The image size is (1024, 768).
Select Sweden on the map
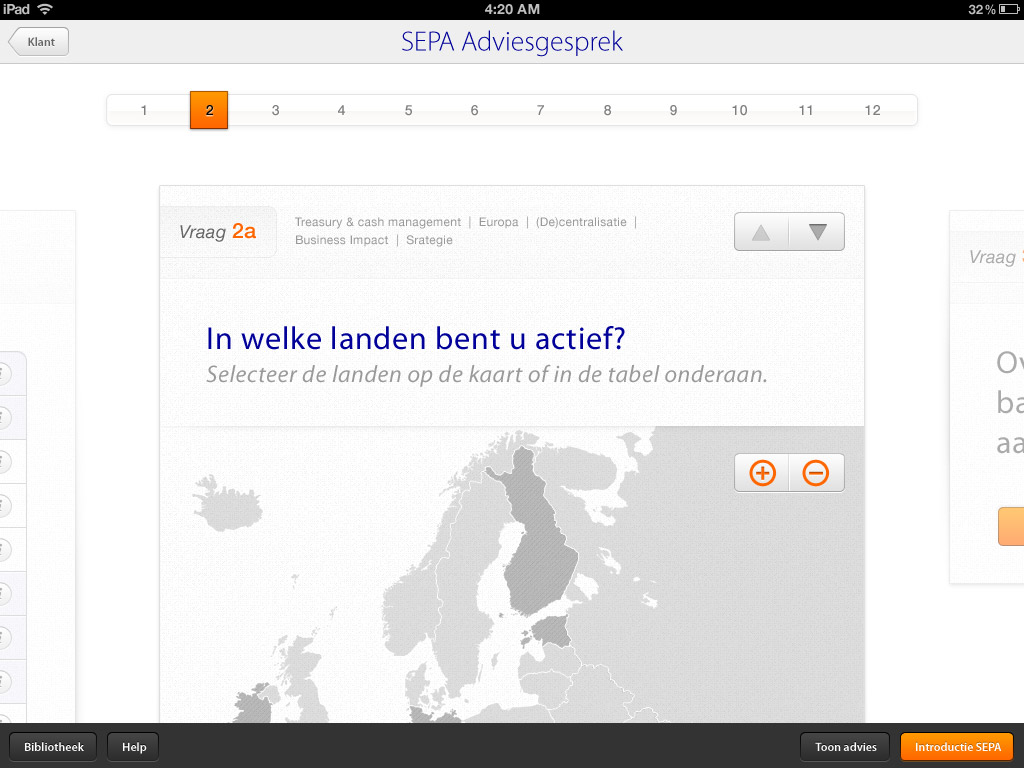(x=464, y=575)
